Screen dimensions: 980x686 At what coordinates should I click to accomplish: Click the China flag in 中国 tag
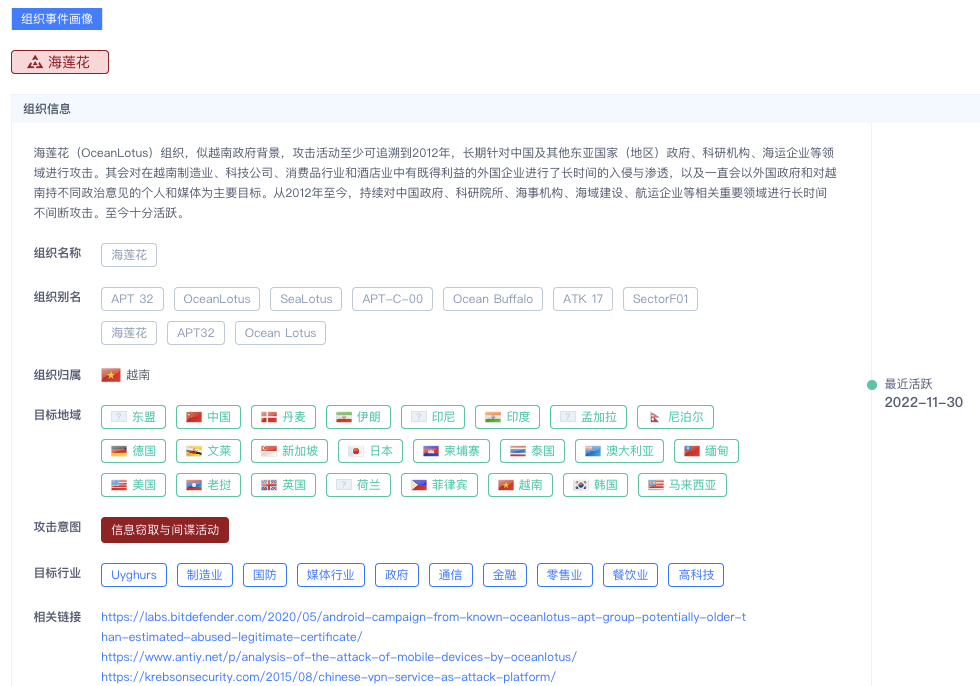194,417
